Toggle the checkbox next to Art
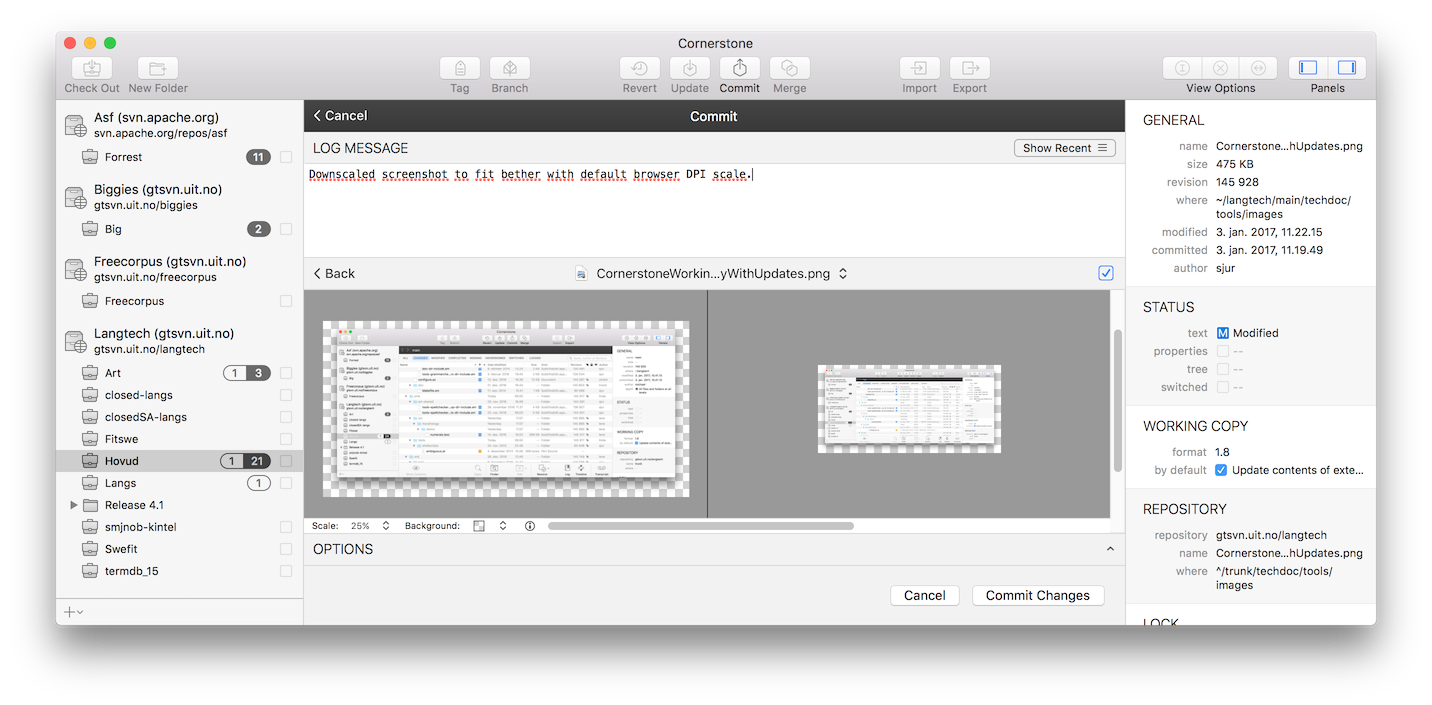This screenshot has height=705, width=1432. pos(286,373)
